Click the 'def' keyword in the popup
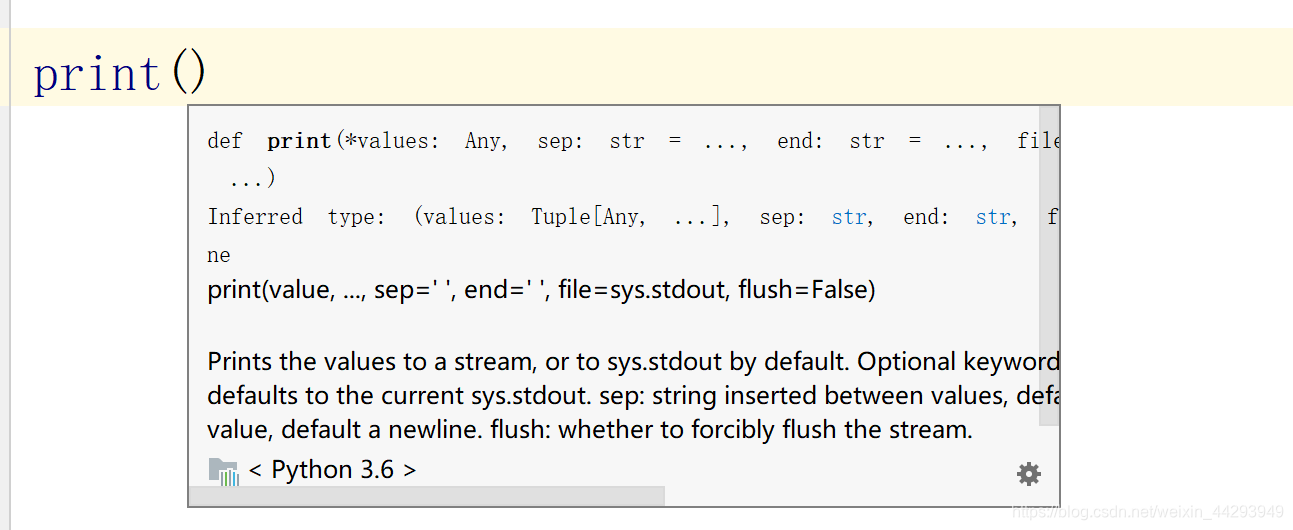 tap(224, 141)
